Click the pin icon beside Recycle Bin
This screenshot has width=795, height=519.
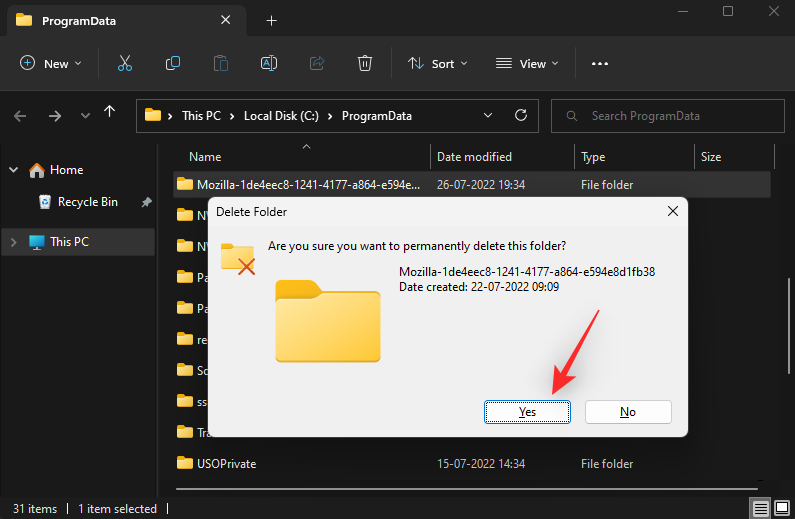147,202
